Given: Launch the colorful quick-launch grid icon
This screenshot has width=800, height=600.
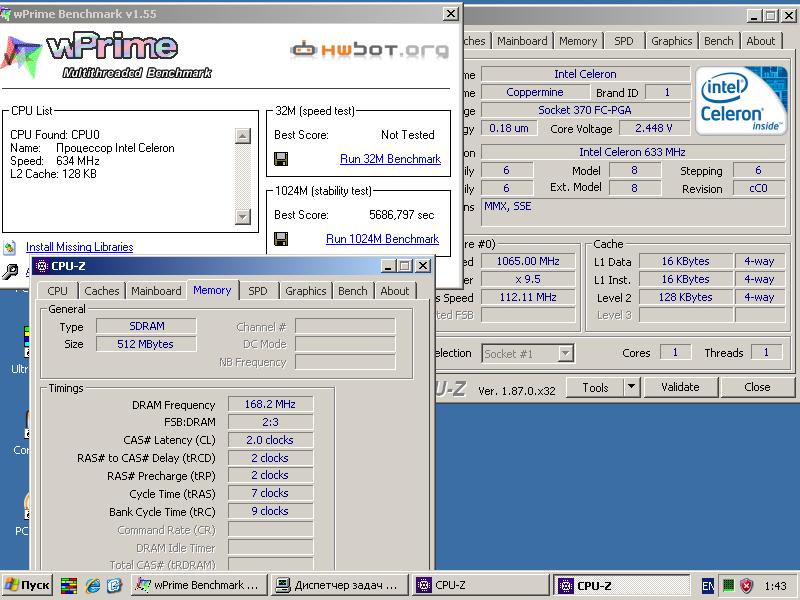Looking at the screenshot, I should click(x=69, y=585).
